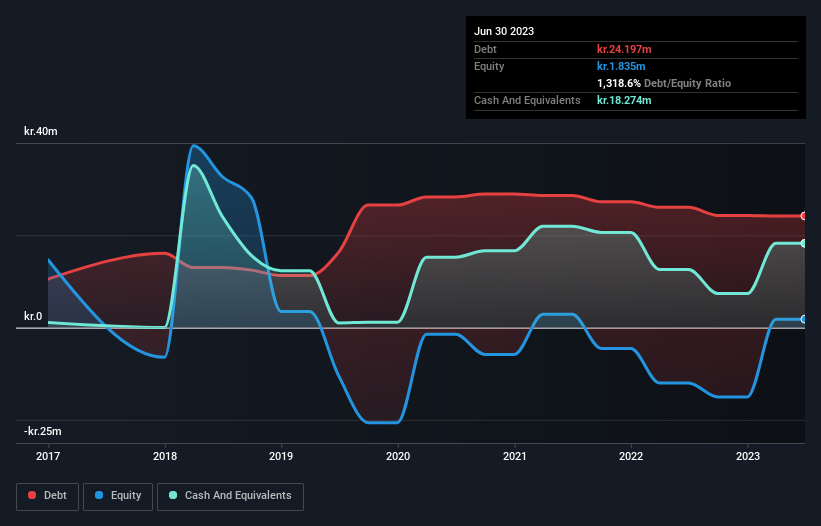
Task: Click the tooltip Equity row label
Action: click(489, 66)
